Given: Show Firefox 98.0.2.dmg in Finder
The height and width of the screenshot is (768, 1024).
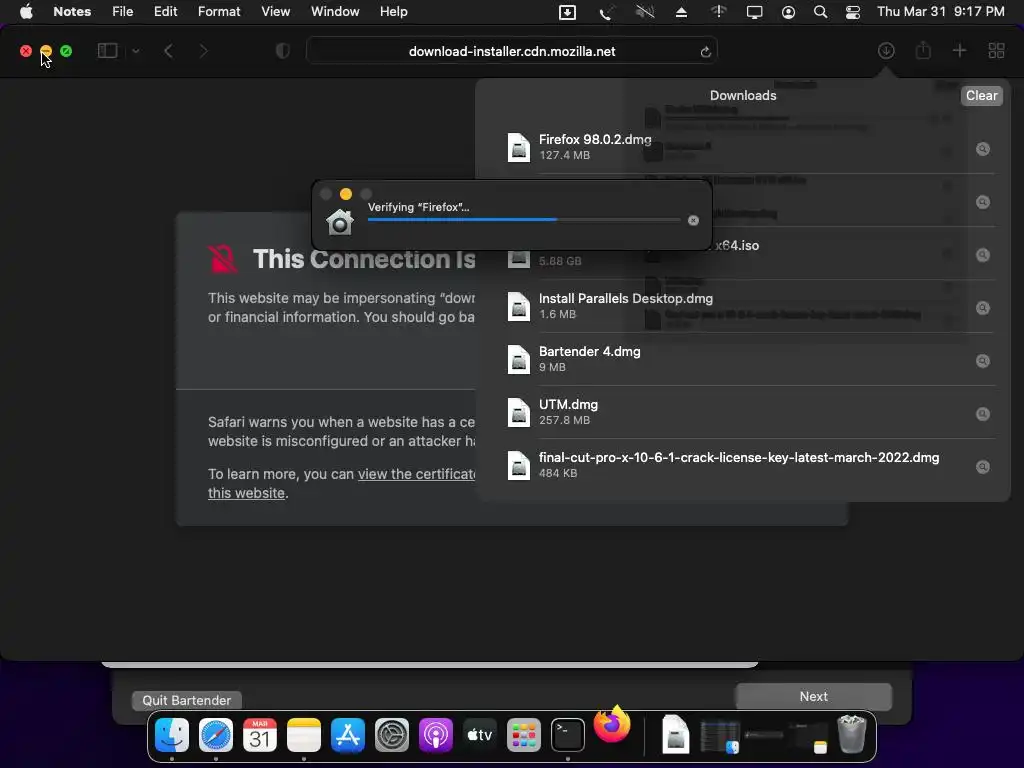Looking at the screenshot, I should pyautogui.click(x=983, y=149).
